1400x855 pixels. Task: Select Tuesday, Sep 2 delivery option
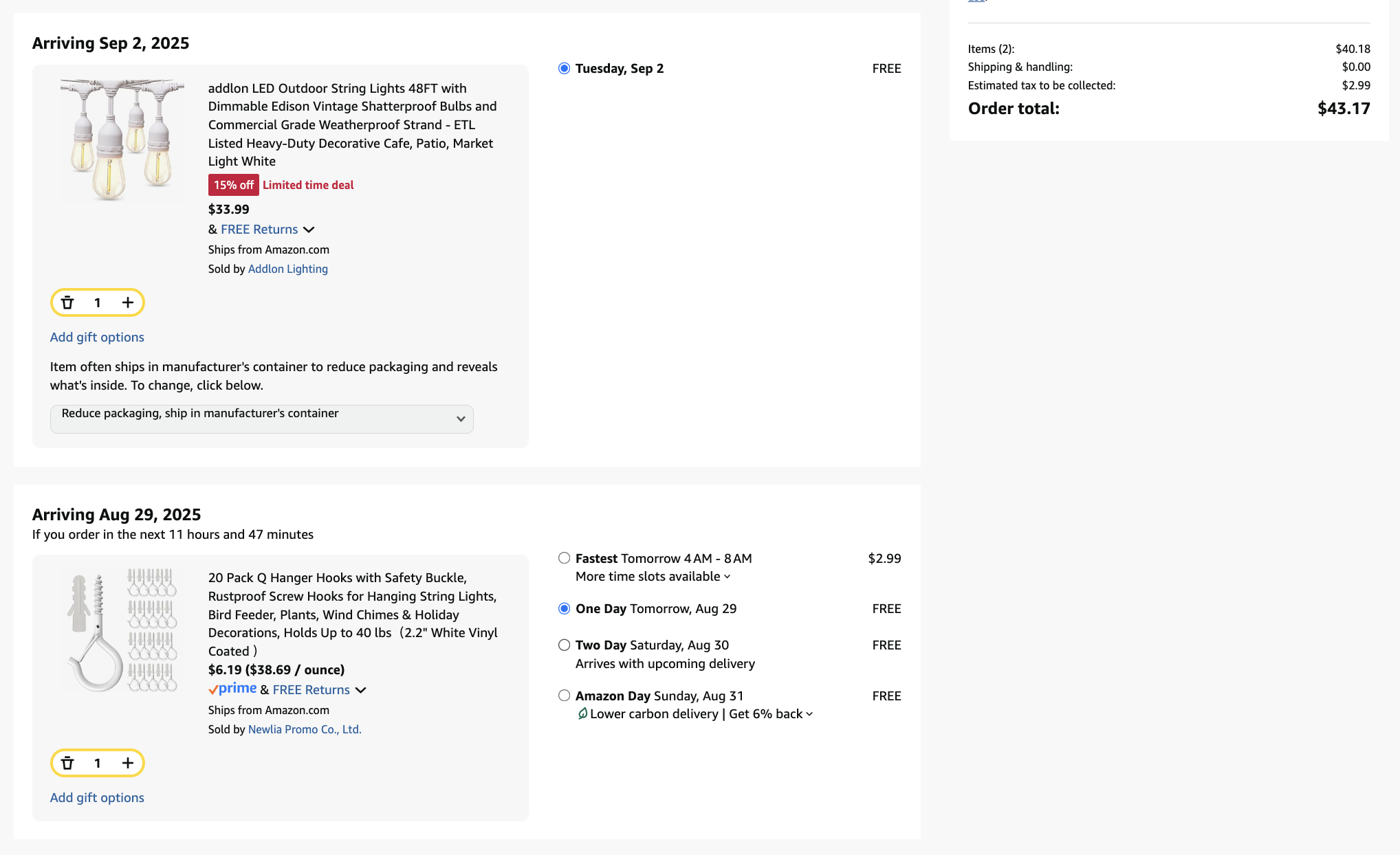pyautogui.click(x=564, y=68)
